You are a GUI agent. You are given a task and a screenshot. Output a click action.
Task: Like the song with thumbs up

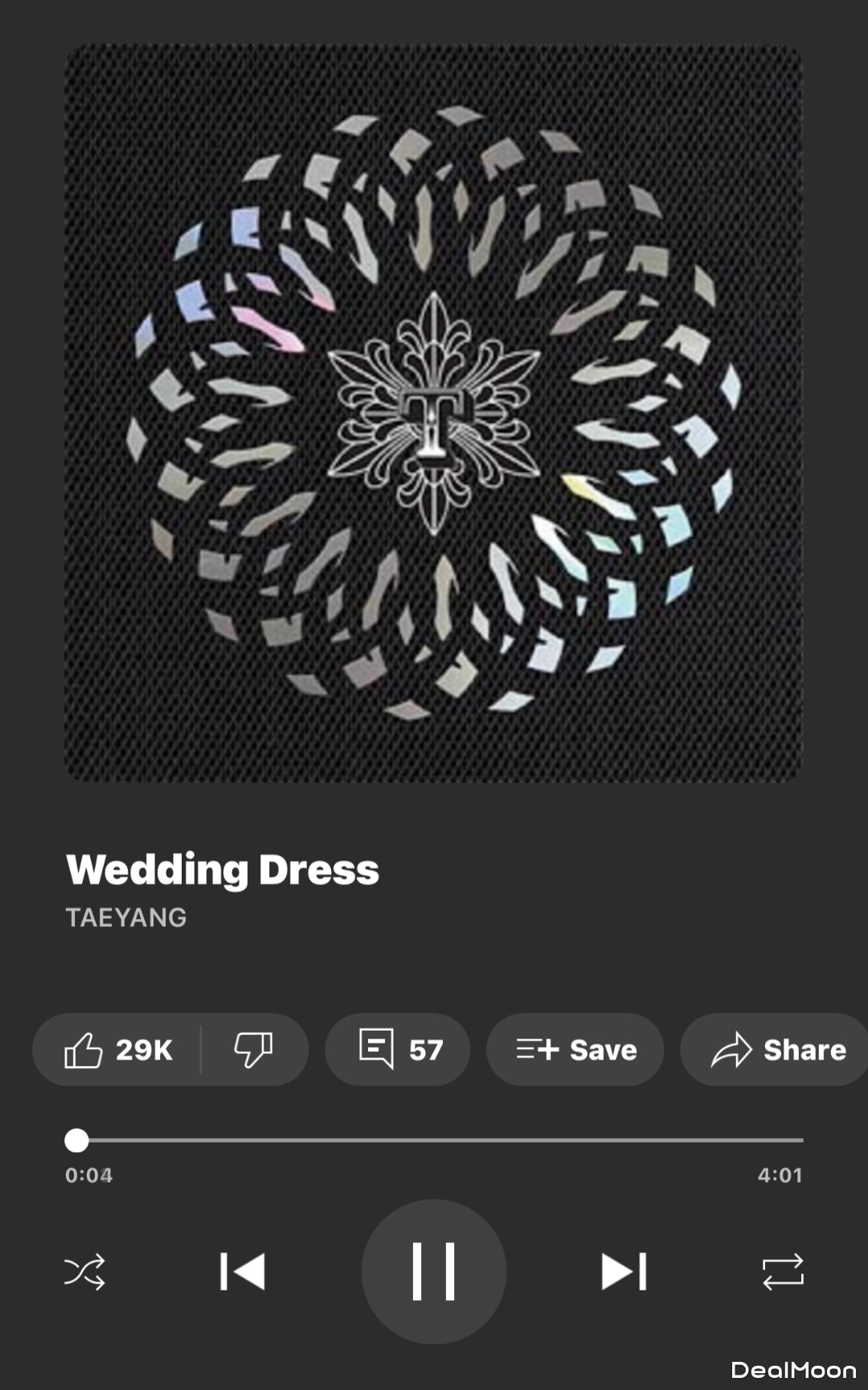[x=117, y=1050]
